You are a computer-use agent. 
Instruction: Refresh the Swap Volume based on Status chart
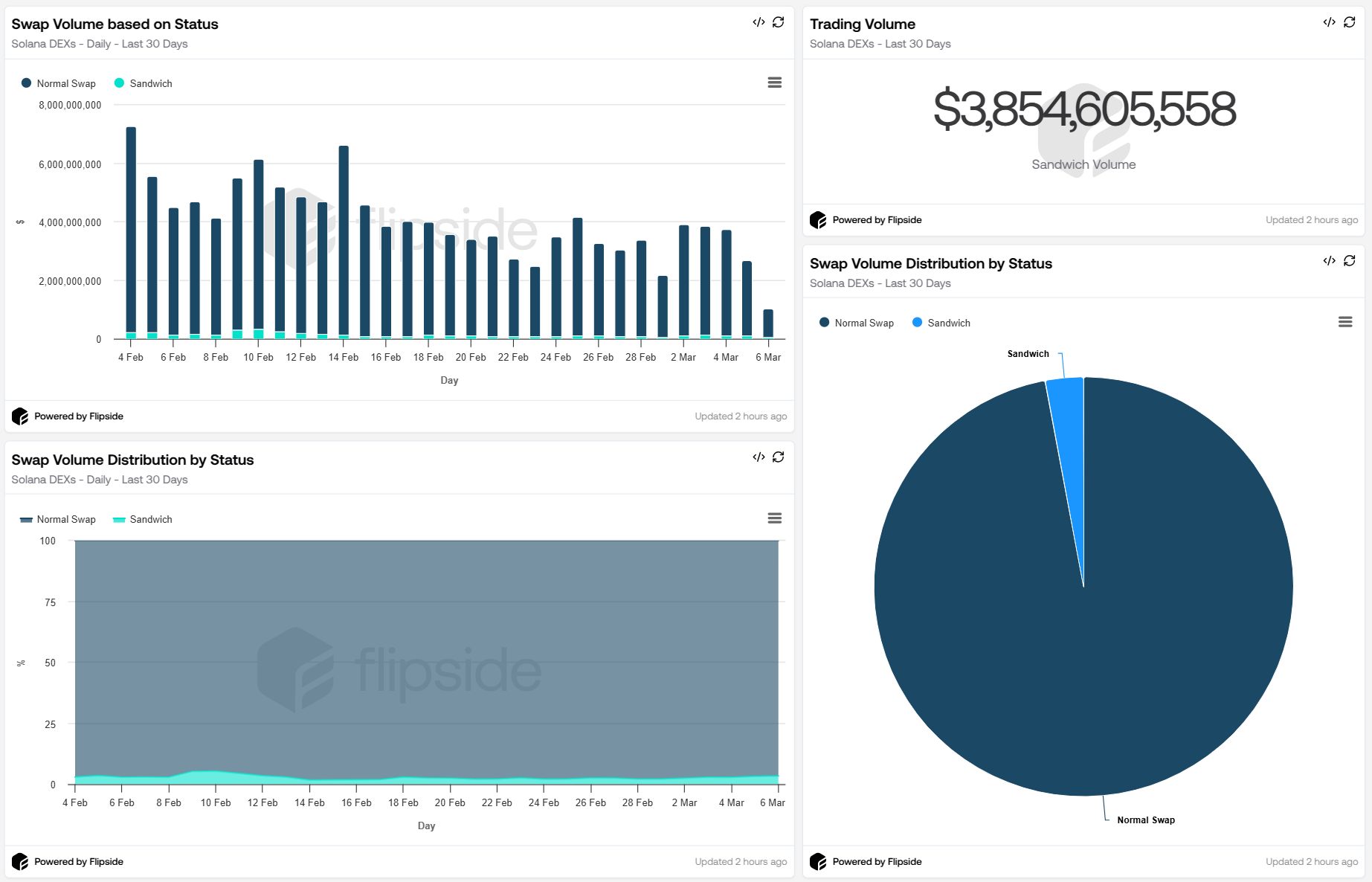pyautogui.click(x=778, y=22)
